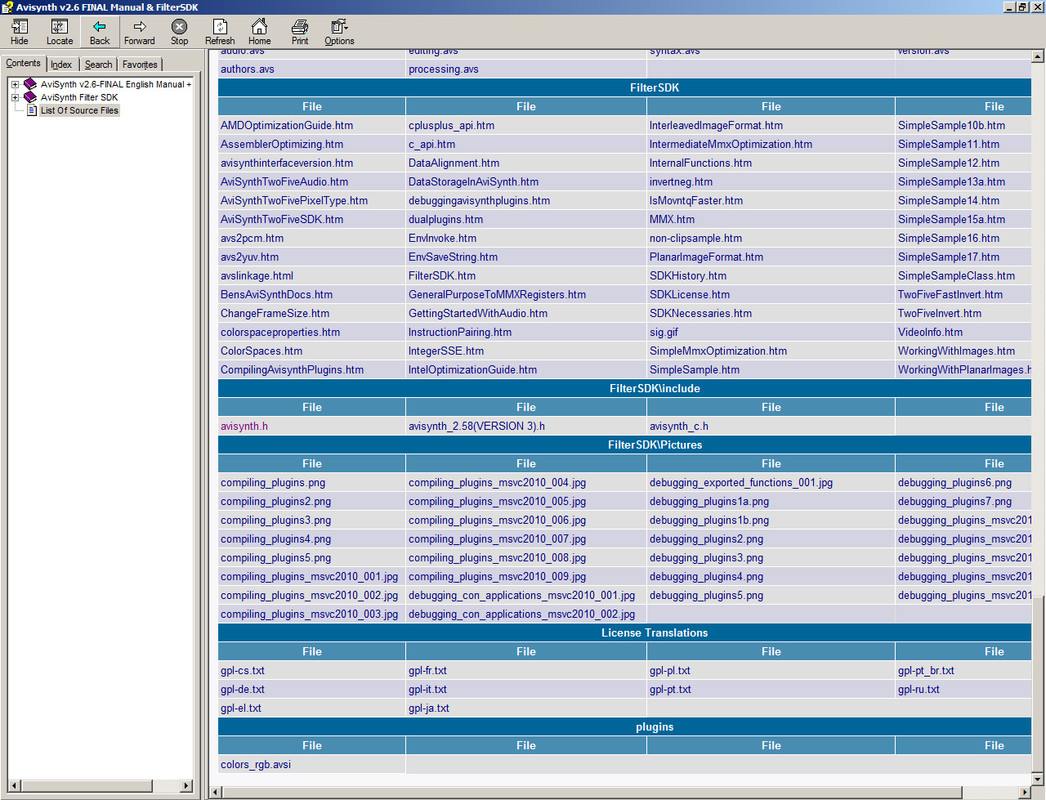Click Contents tree scroll right arrow

[x=186, y=786]
